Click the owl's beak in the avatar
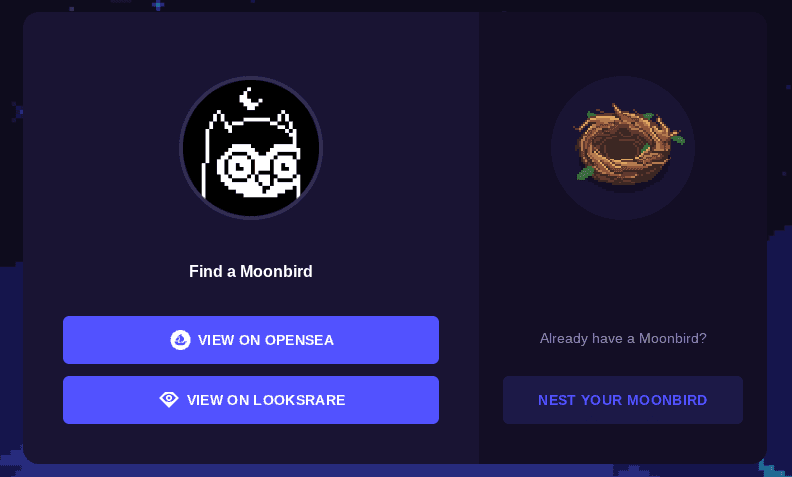 point(264,182)
